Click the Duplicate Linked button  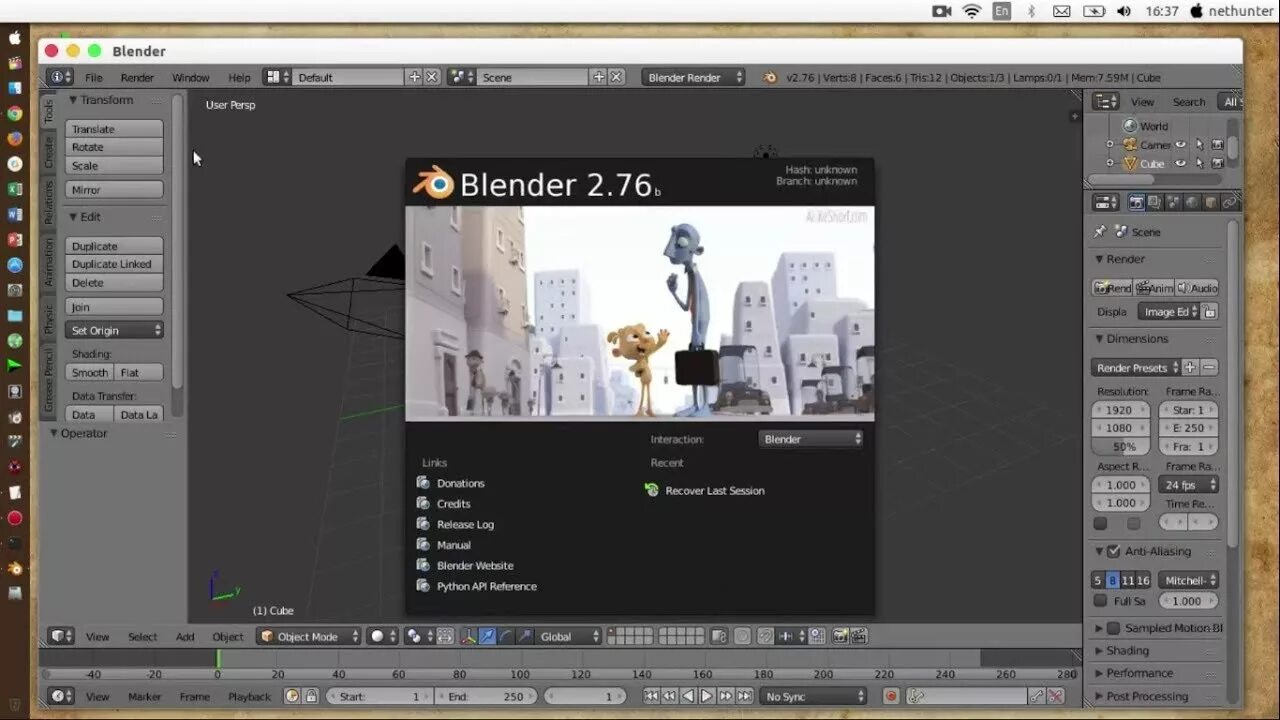pyautogui.click(x=114, y=264)
